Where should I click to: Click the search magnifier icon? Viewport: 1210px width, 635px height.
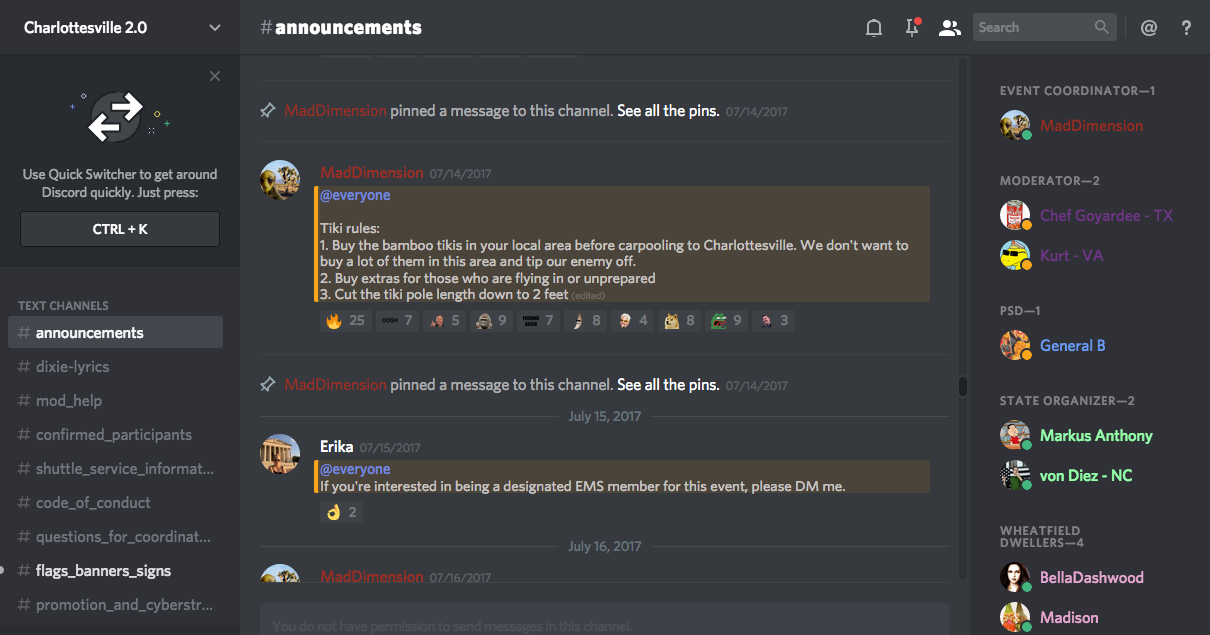click(1102, 27)
